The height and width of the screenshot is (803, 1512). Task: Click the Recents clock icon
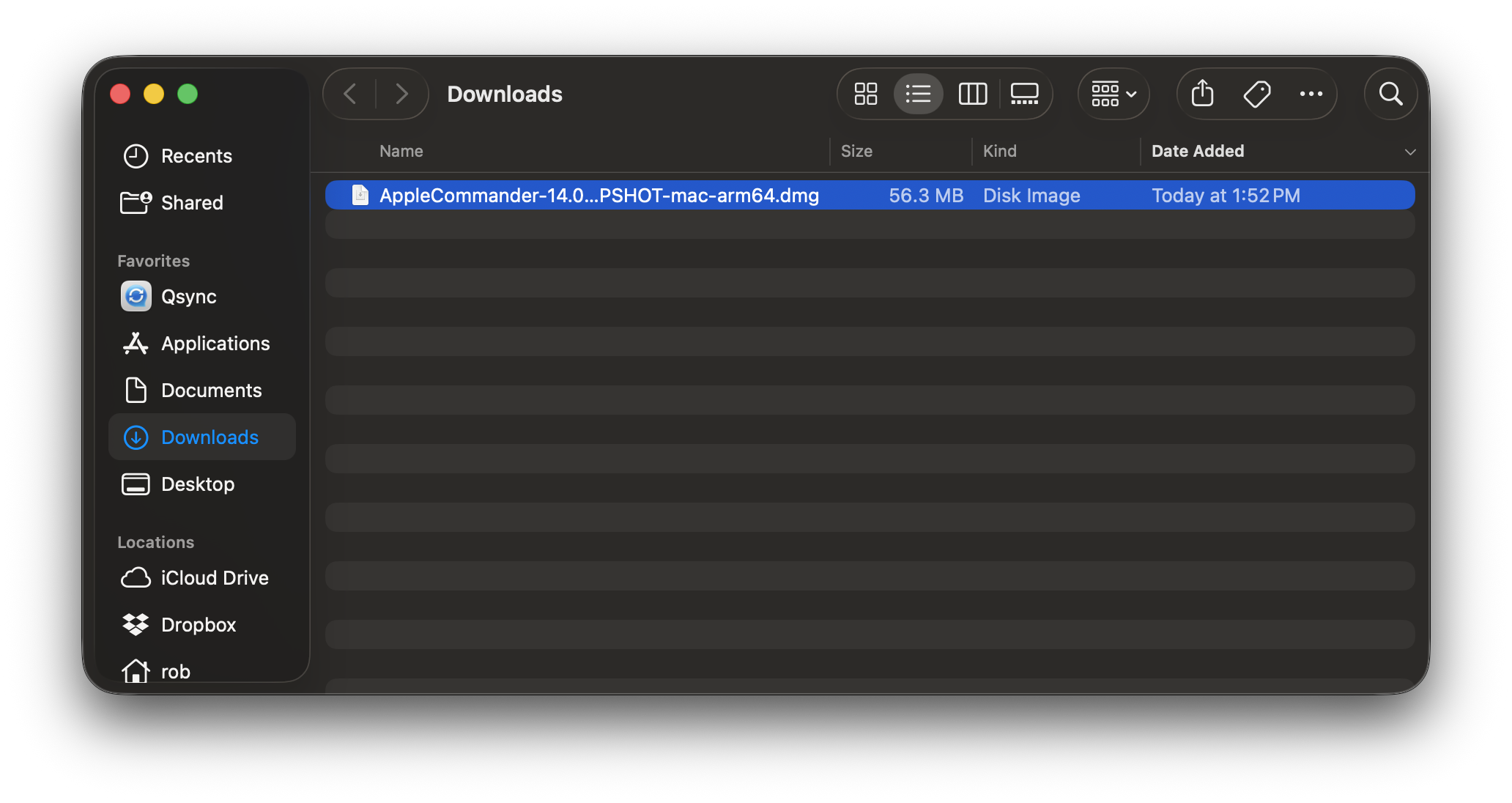tap(136, 156)
